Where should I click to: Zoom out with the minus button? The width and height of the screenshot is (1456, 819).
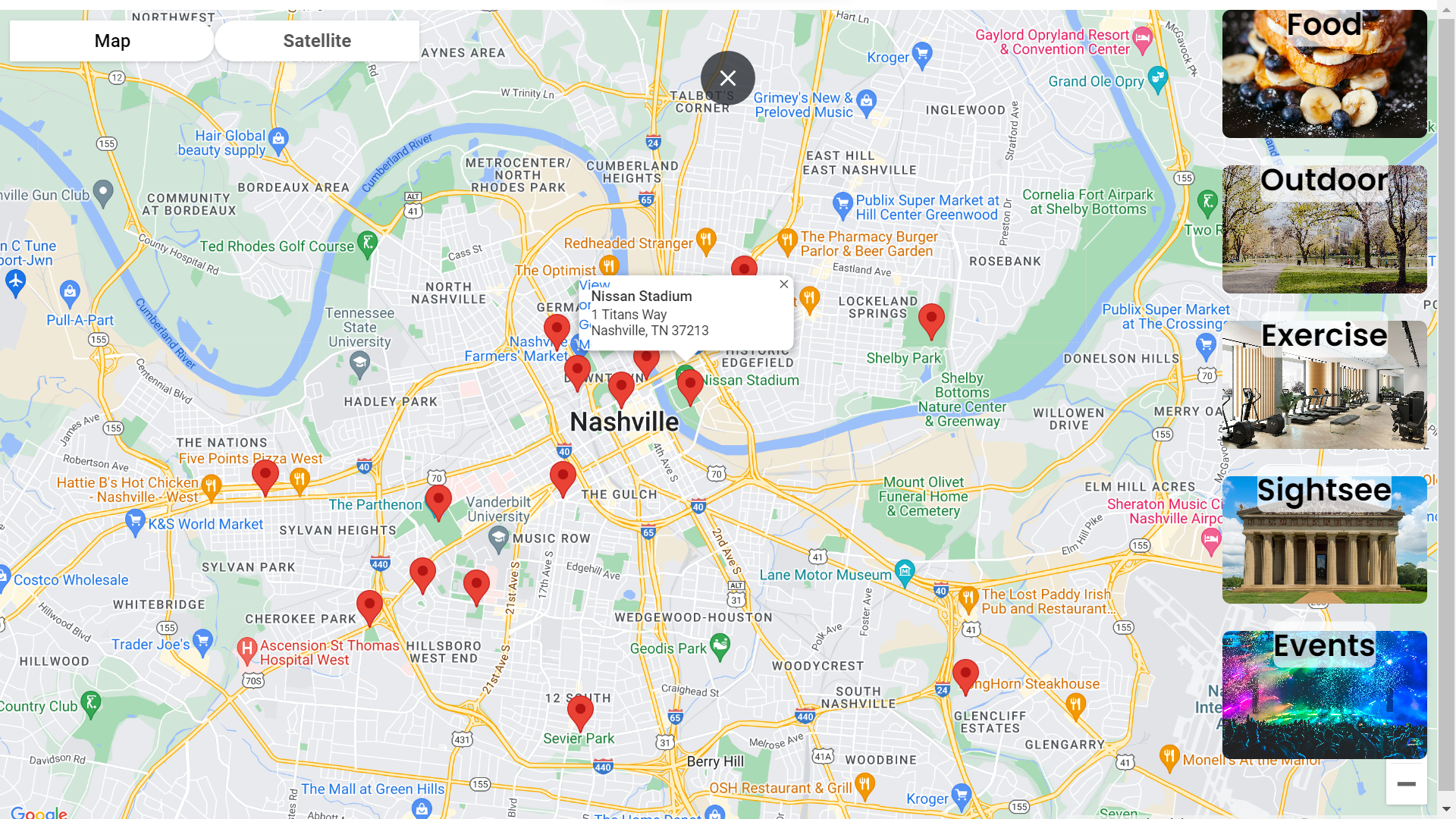coord(1406,784)
